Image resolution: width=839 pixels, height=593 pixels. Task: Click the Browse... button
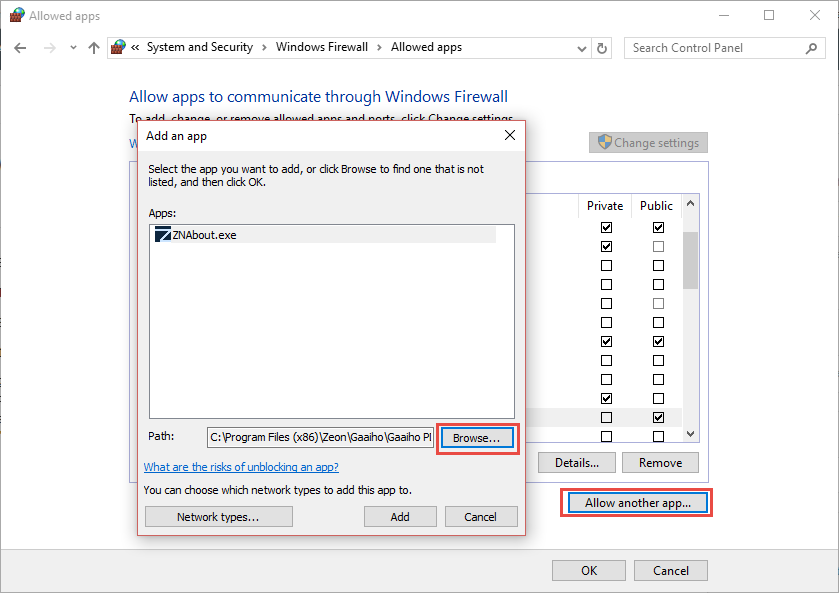point(477,438)
